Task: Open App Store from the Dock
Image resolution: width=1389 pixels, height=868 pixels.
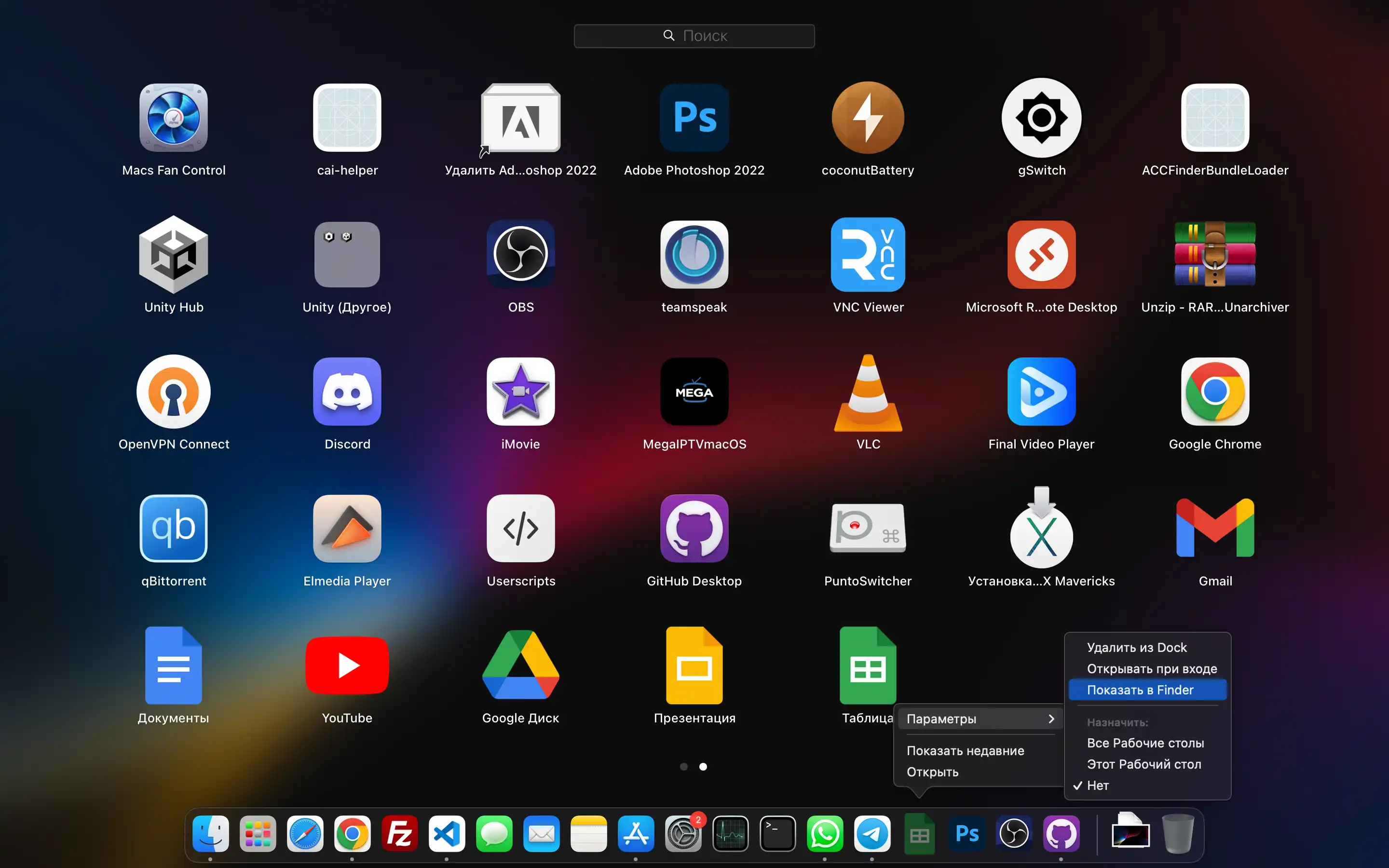Action: (635, 833)
